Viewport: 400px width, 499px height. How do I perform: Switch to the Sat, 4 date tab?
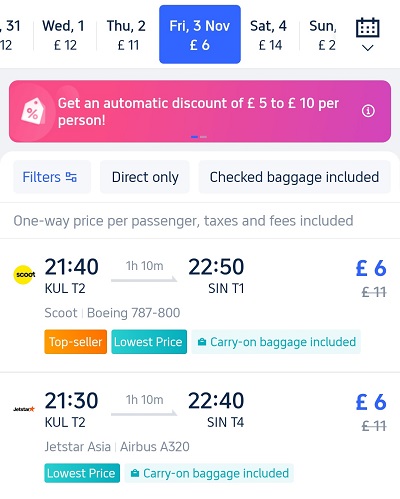pos(270,35)
